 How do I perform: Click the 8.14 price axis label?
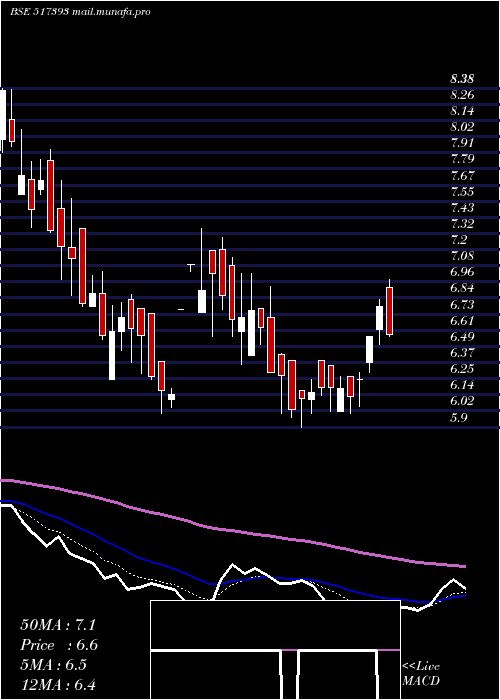tap(462, 111)
